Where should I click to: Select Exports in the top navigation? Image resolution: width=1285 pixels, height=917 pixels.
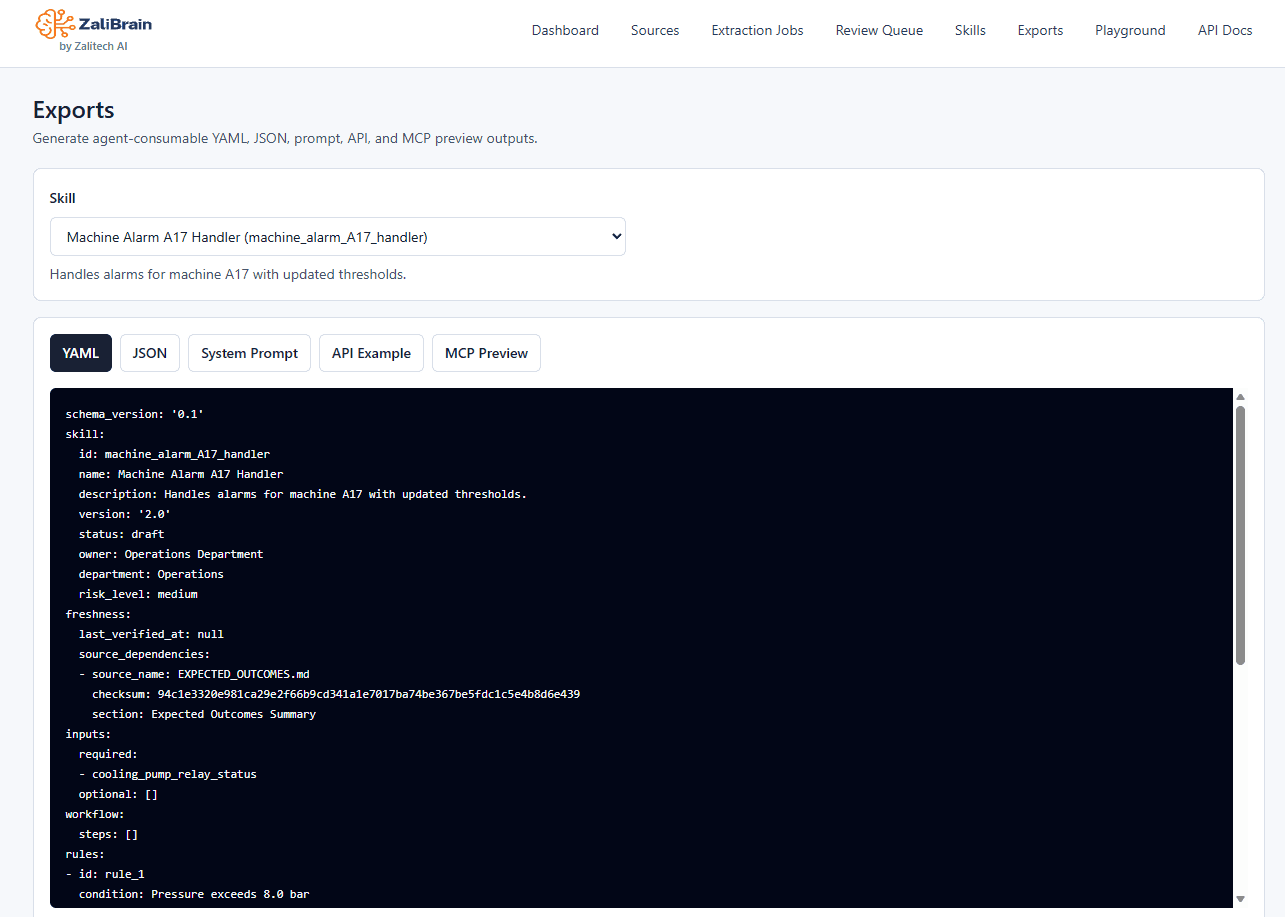point(1040,30)
